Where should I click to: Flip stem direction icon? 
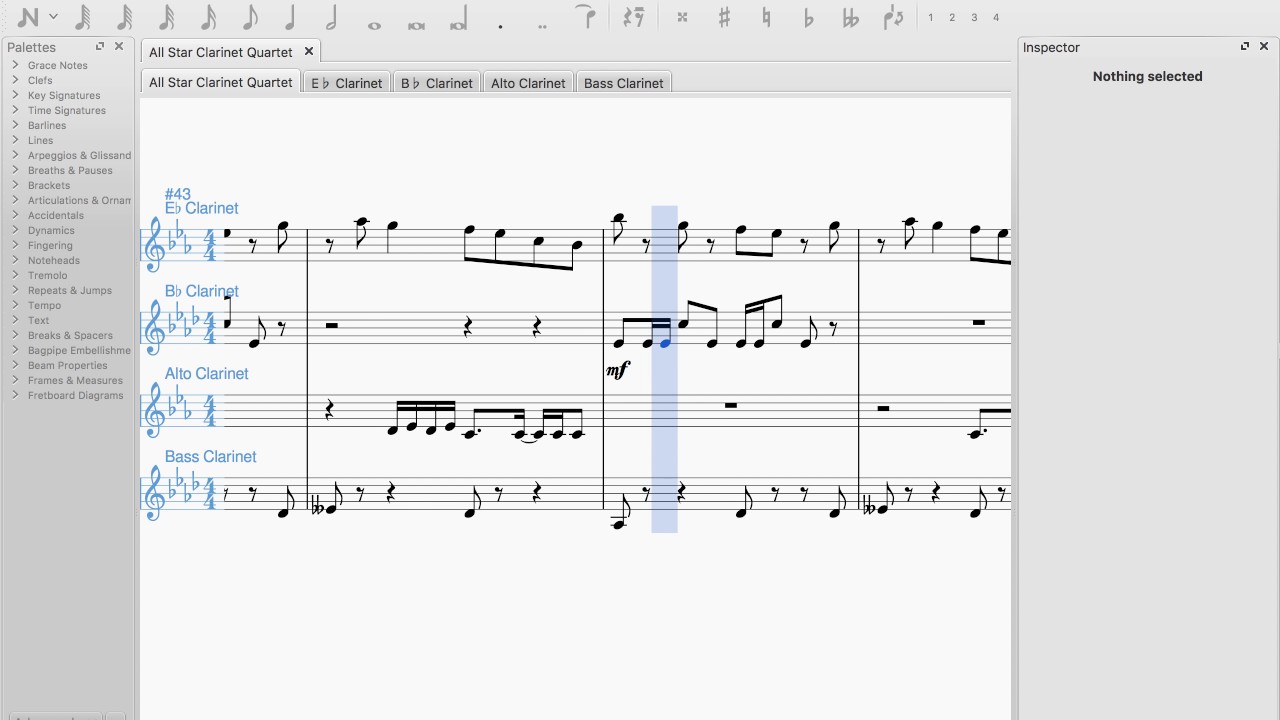pos(894,17)
